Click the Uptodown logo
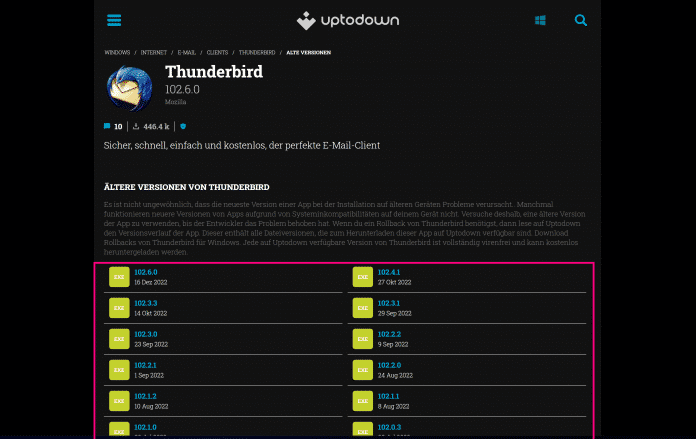696x439 pixels. 348,20
